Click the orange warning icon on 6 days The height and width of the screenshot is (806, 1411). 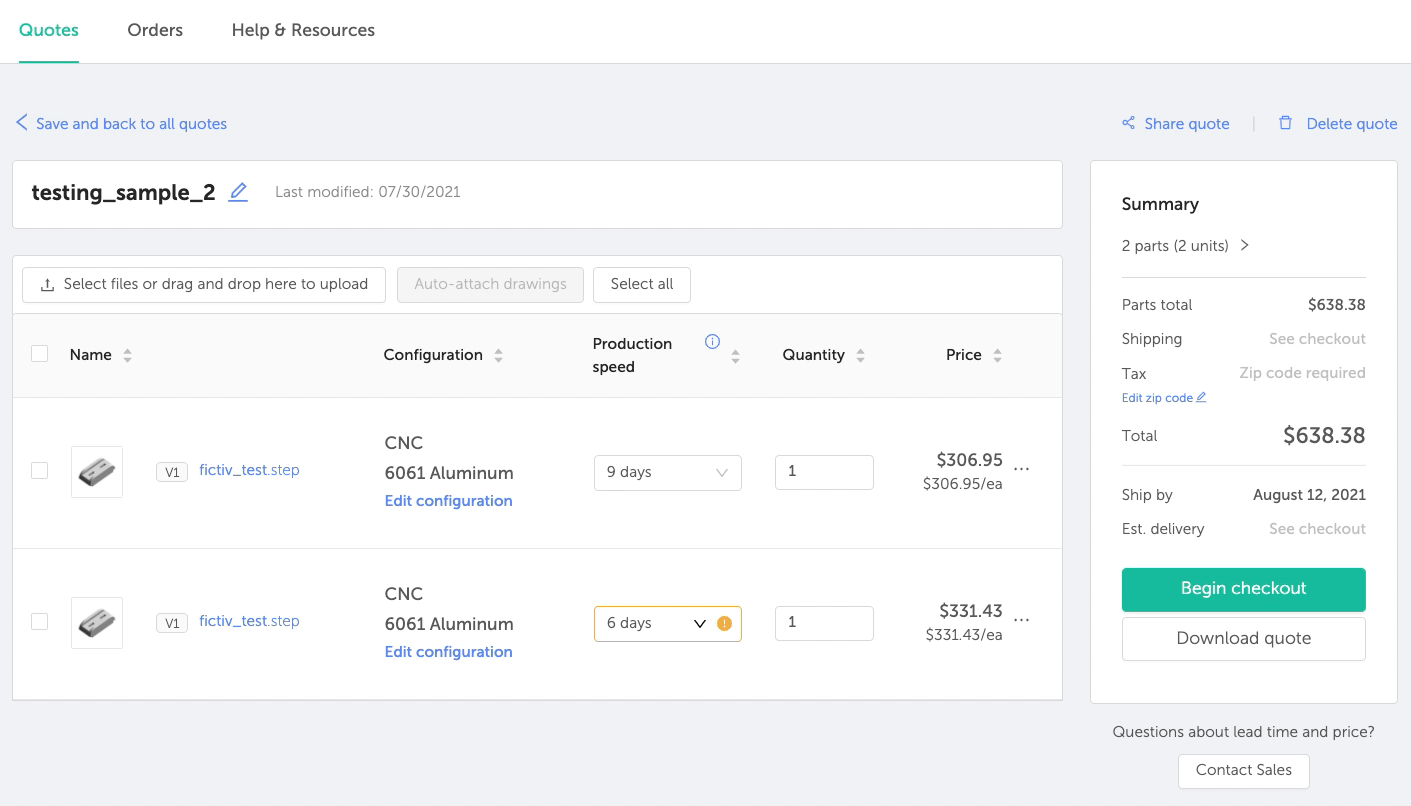(725, 624)
